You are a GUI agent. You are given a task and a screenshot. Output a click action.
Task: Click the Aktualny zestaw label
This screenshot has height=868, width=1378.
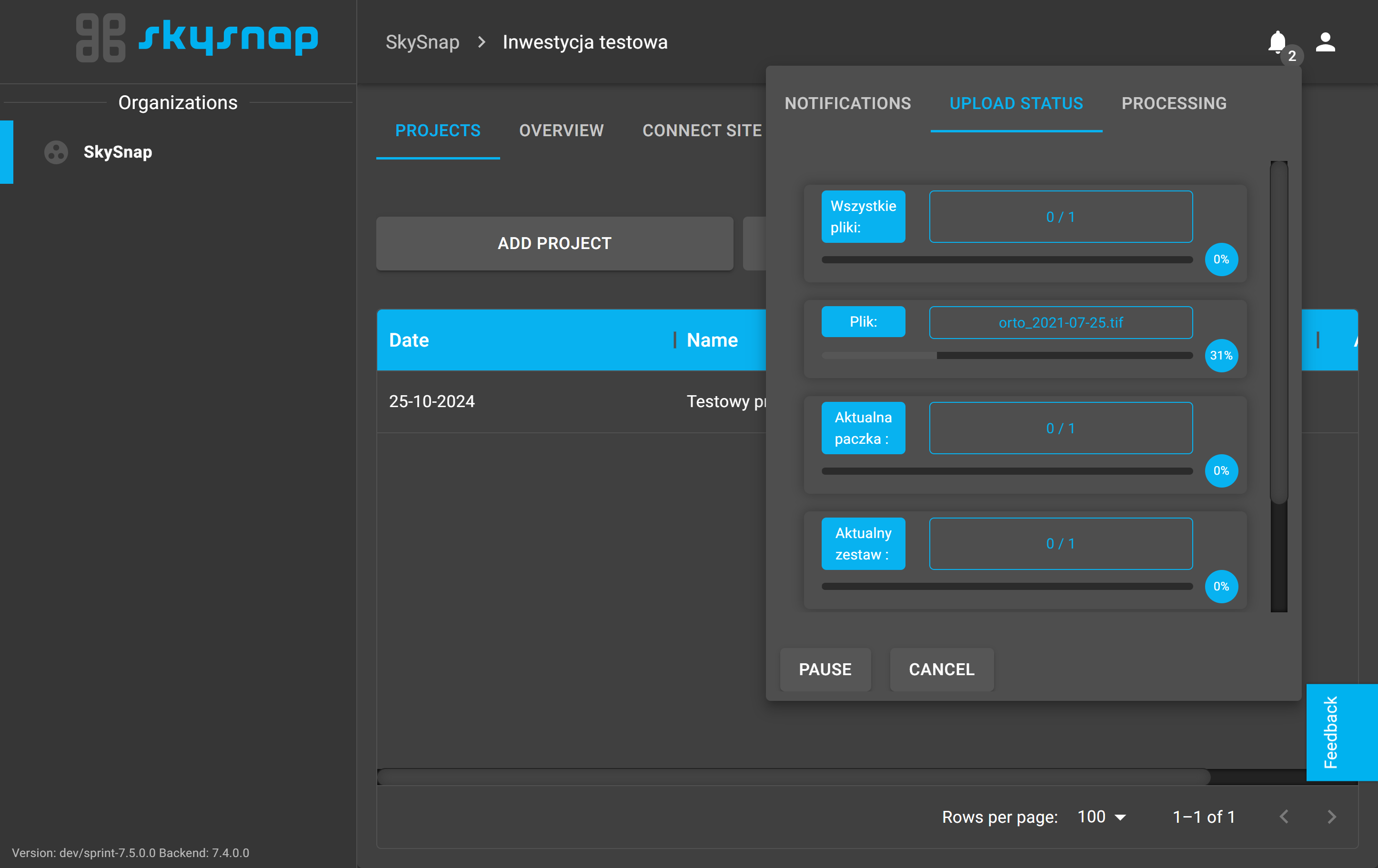click(863, 544)
